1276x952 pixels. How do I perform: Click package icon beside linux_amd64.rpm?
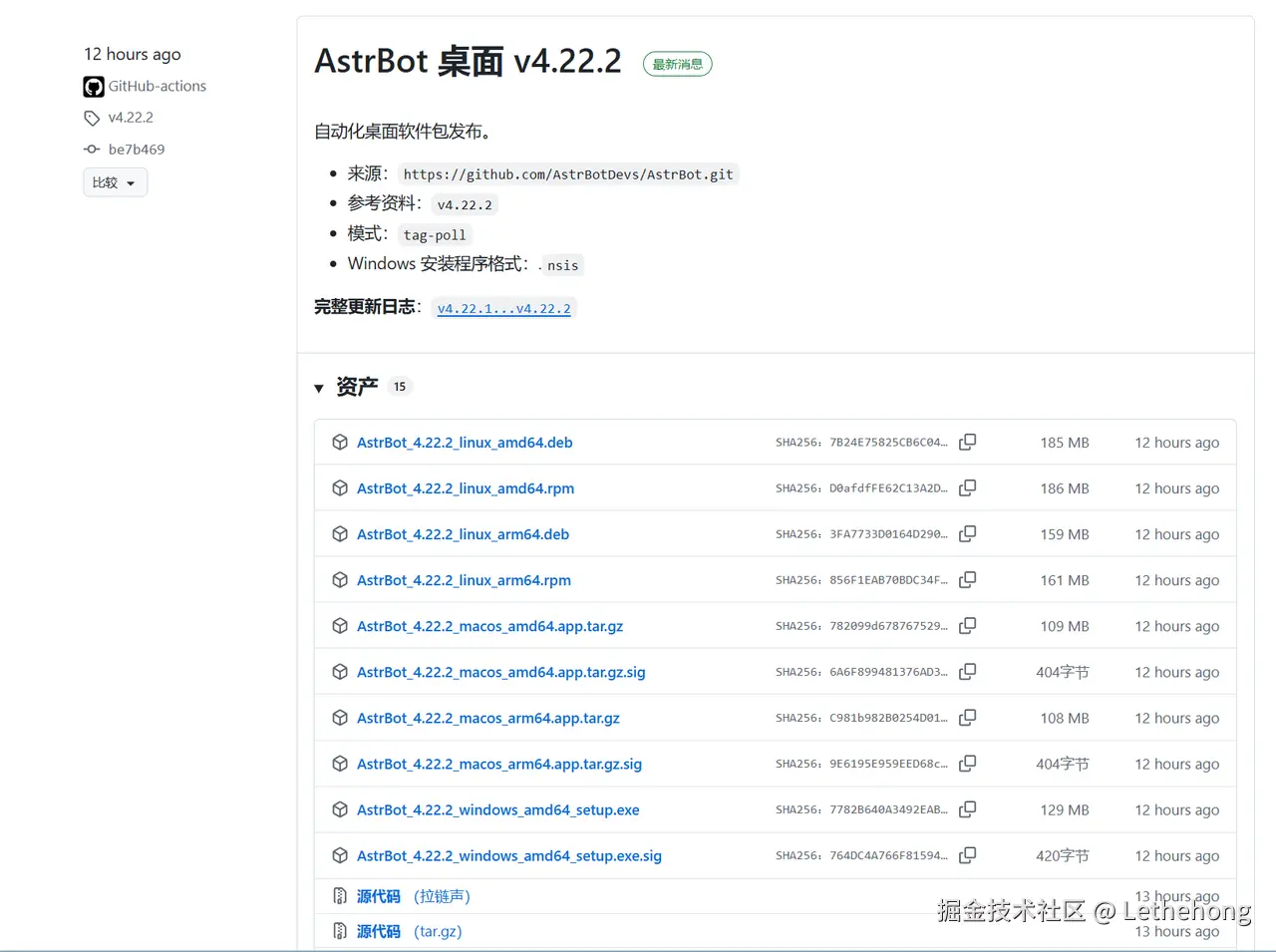(340, 487)
